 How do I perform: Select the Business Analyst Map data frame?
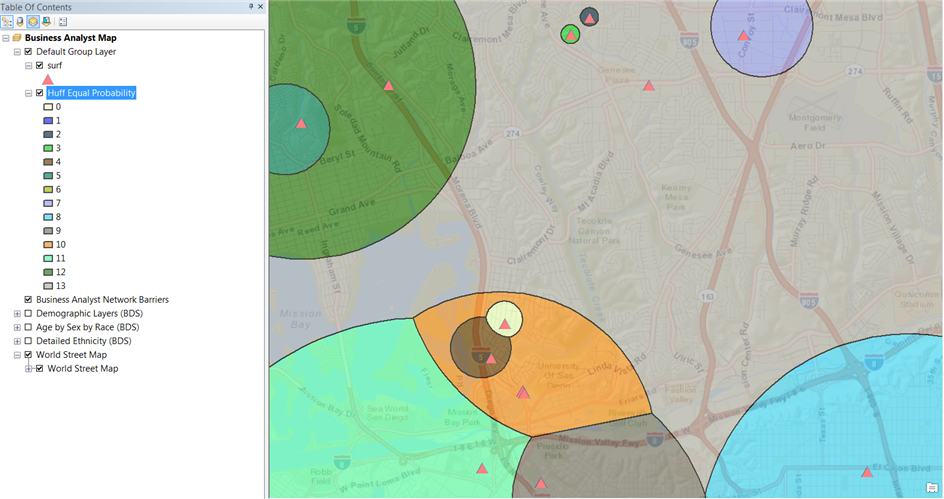[x=70, y=38]
